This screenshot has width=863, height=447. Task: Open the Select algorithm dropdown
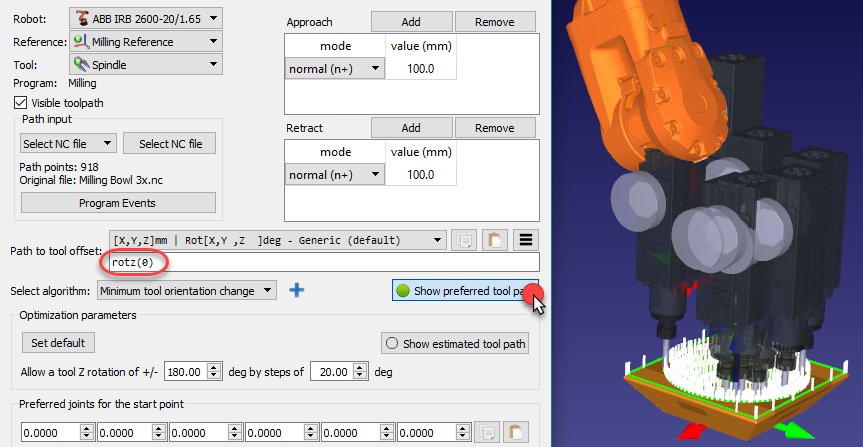pos(188,291)
